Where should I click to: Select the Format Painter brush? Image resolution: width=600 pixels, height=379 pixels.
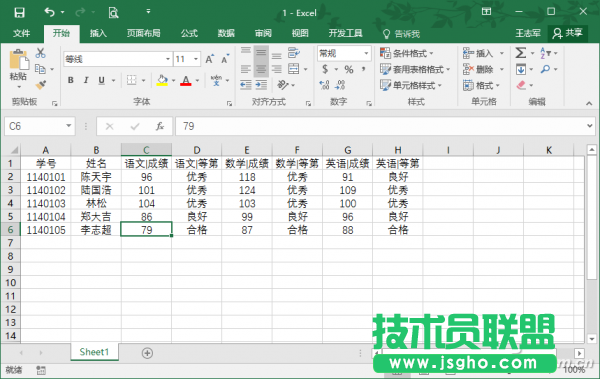coord(40,84)
